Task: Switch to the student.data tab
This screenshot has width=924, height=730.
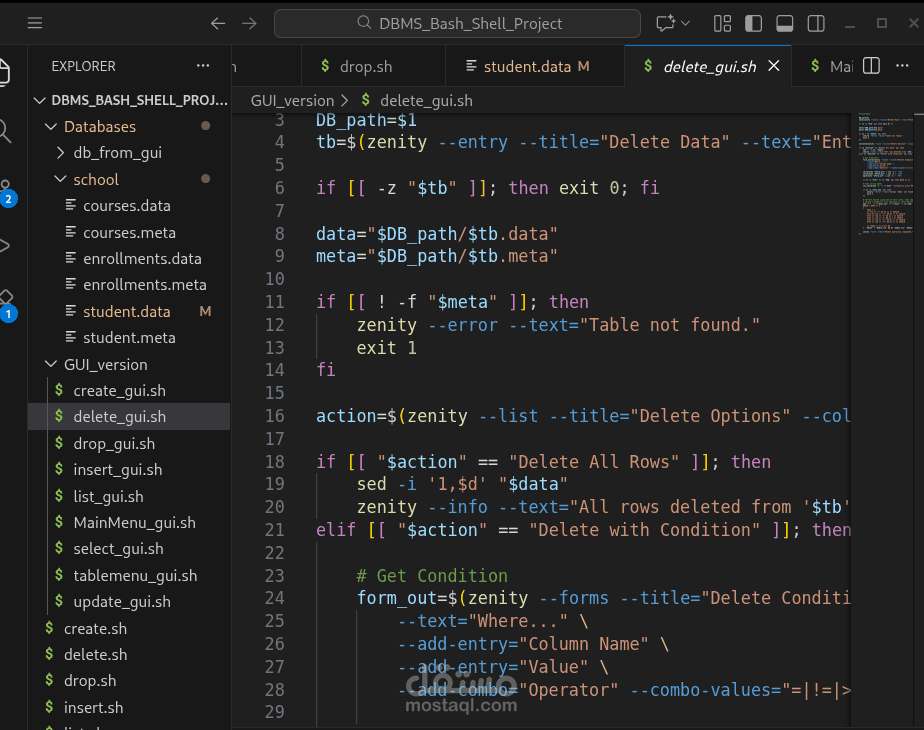Action: point(527,67)
